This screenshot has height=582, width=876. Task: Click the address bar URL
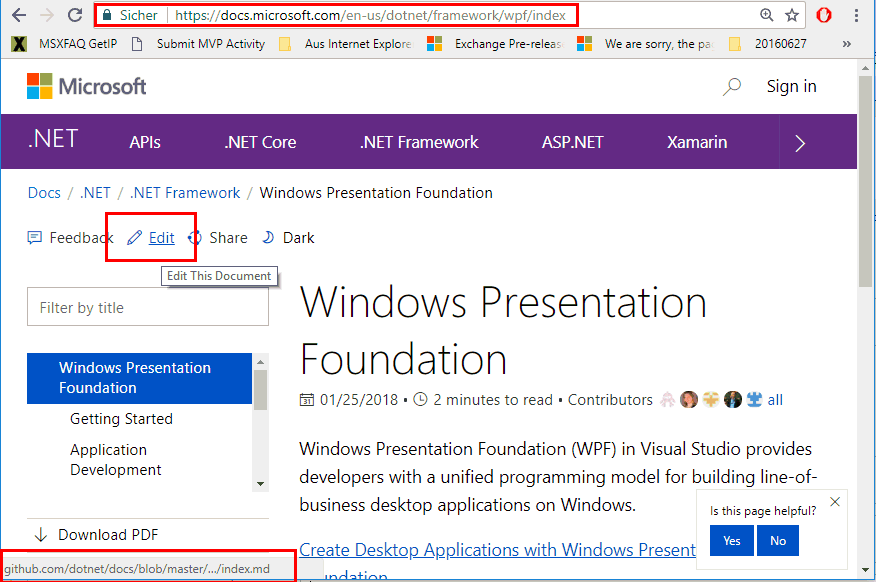(370, 15)
